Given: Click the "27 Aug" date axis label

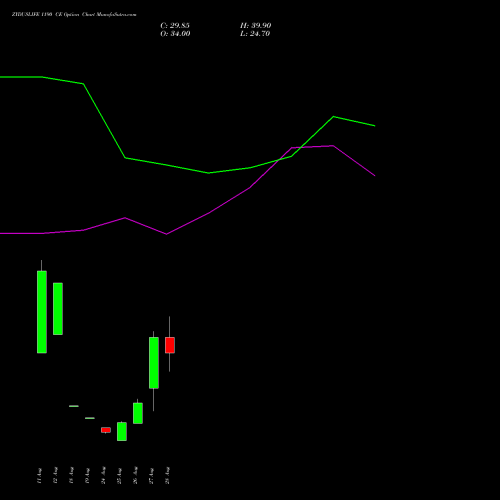Looking at the screenshot, I should (151, 476).
